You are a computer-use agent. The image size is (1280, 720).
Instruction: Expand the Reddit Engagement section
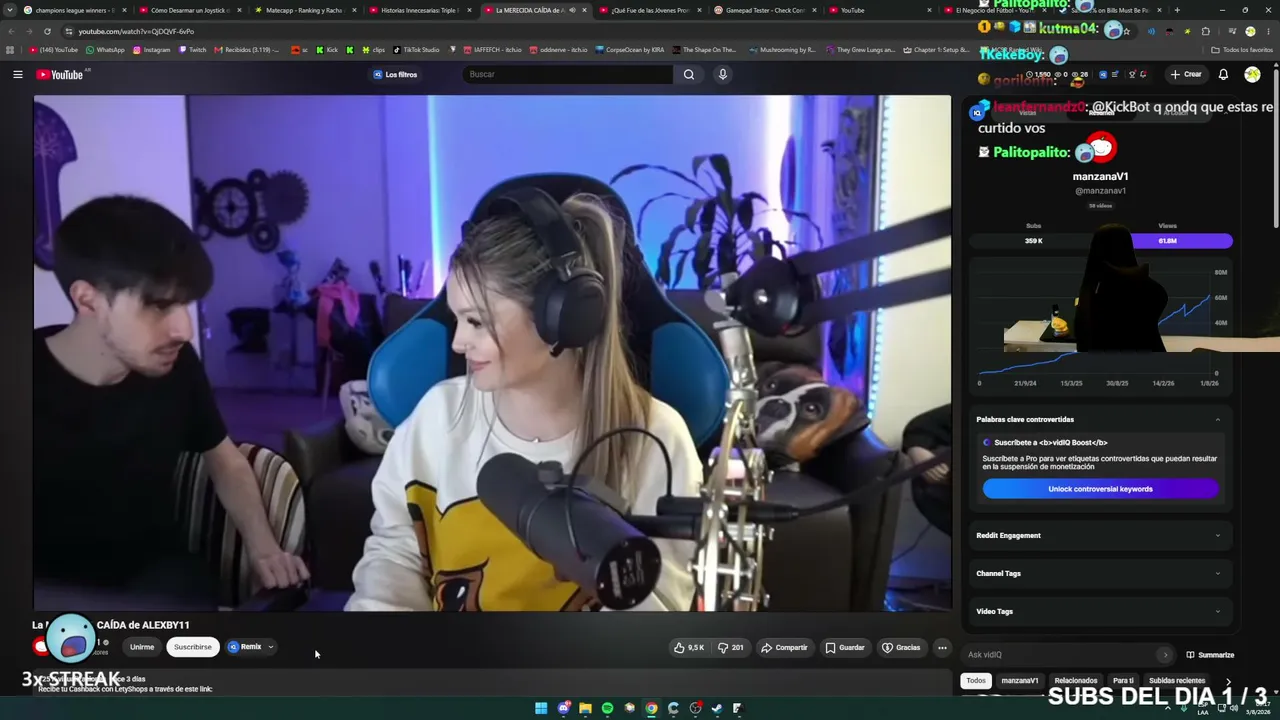tap(1099, 535)
